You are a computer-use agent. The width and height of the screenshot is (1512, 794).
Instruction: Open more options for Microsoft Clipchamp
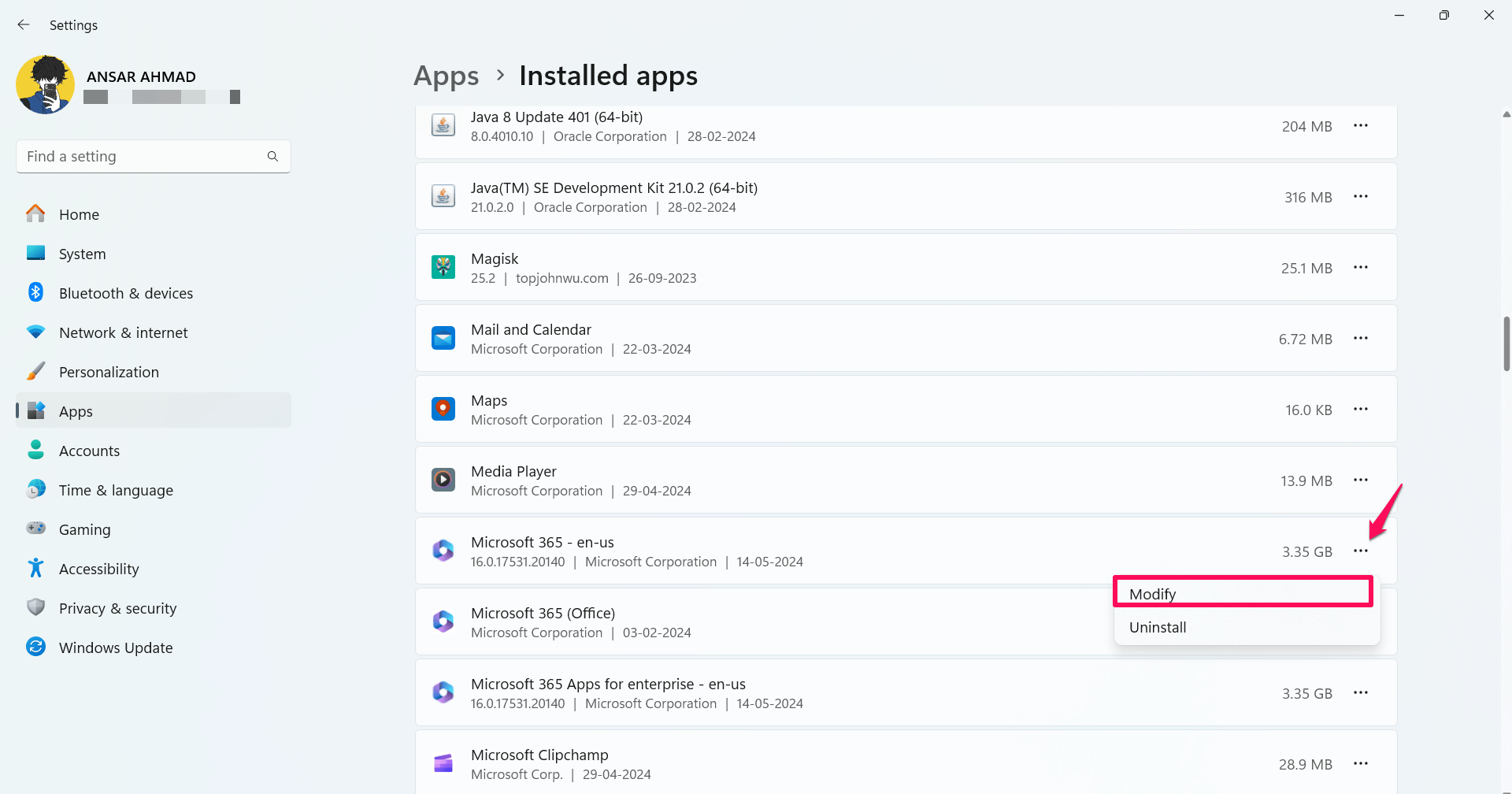pyautogui.click(x=1361, y=764)
